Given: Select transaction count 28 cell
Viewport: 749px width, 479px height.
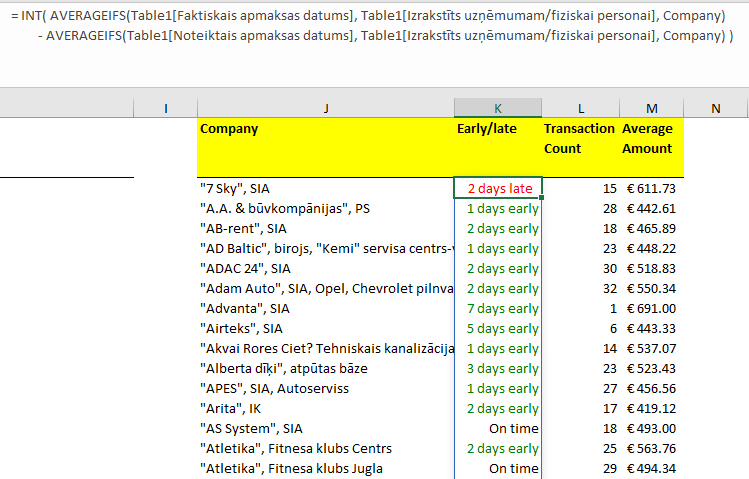Looking at the screenshot, I should 581,208.
